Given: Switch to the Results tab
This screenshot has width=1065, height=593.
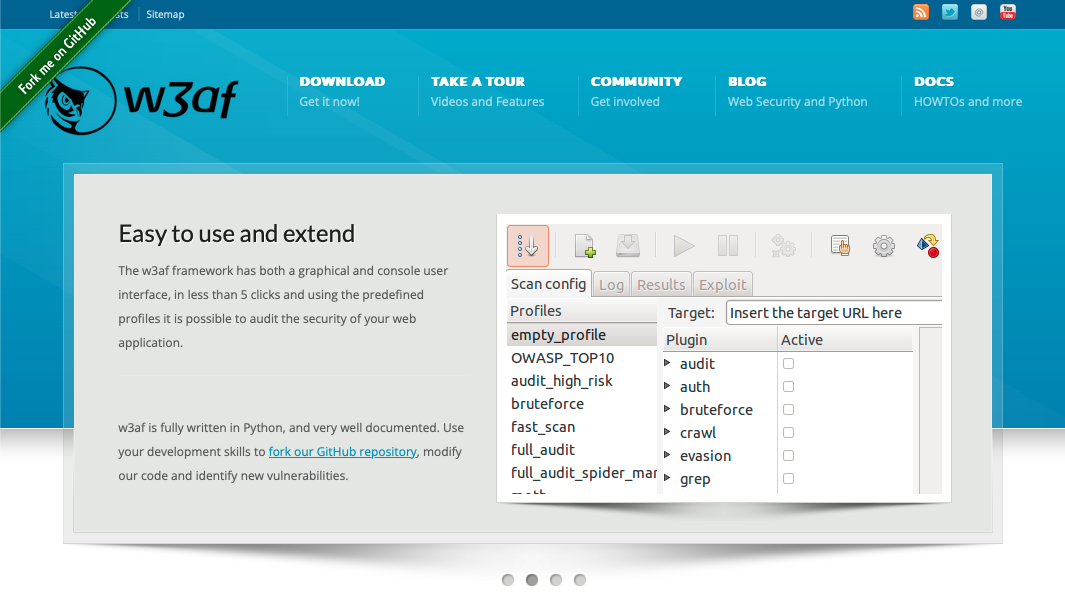Looking at the screenshot, I should 661,285.
